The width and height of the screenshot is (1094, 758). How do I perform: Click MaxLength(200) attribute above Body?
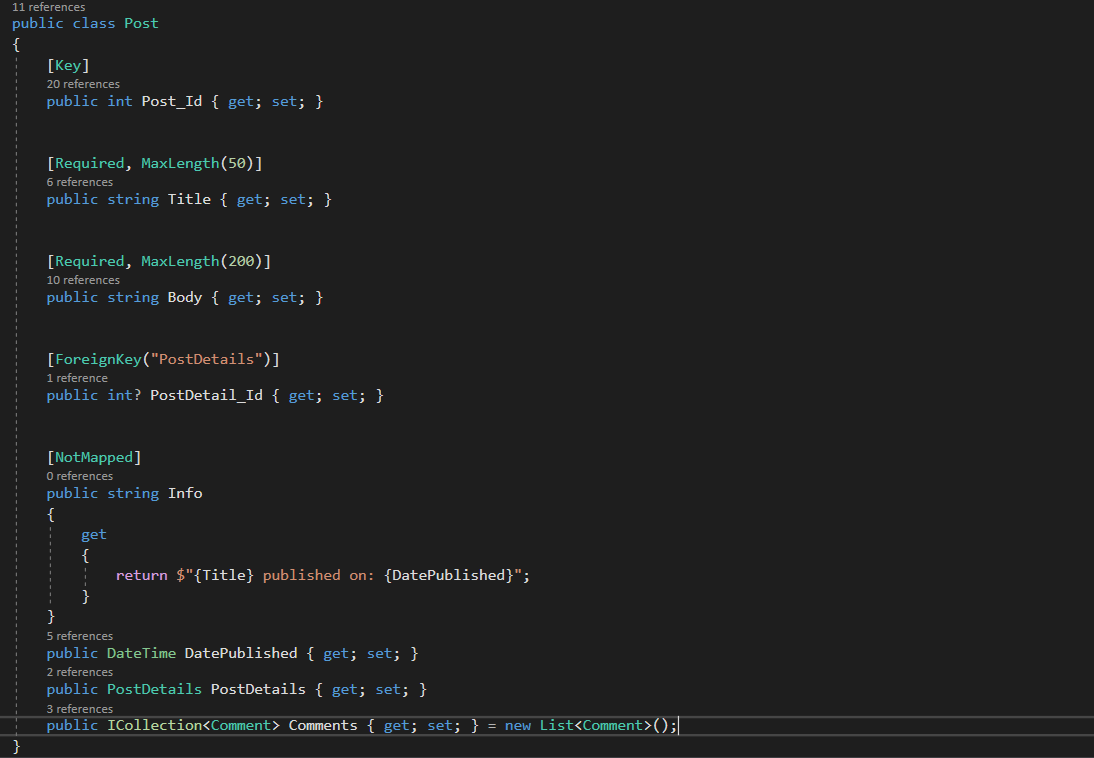[x=202, y=261]
